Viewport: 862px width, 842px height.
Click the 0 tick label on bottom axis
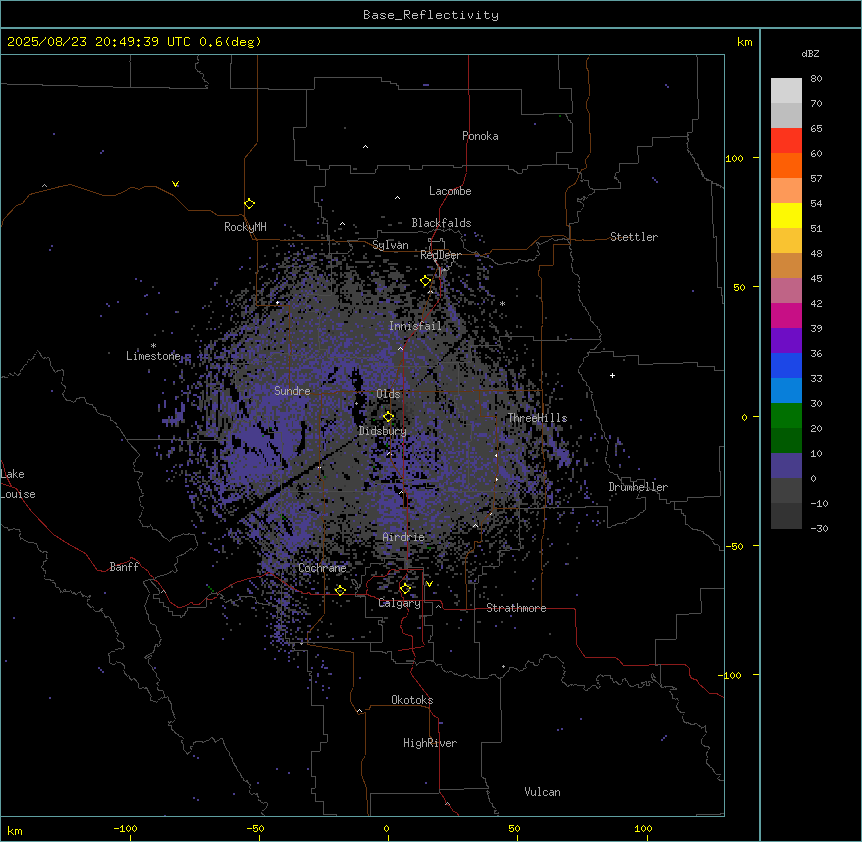[386, 828]
